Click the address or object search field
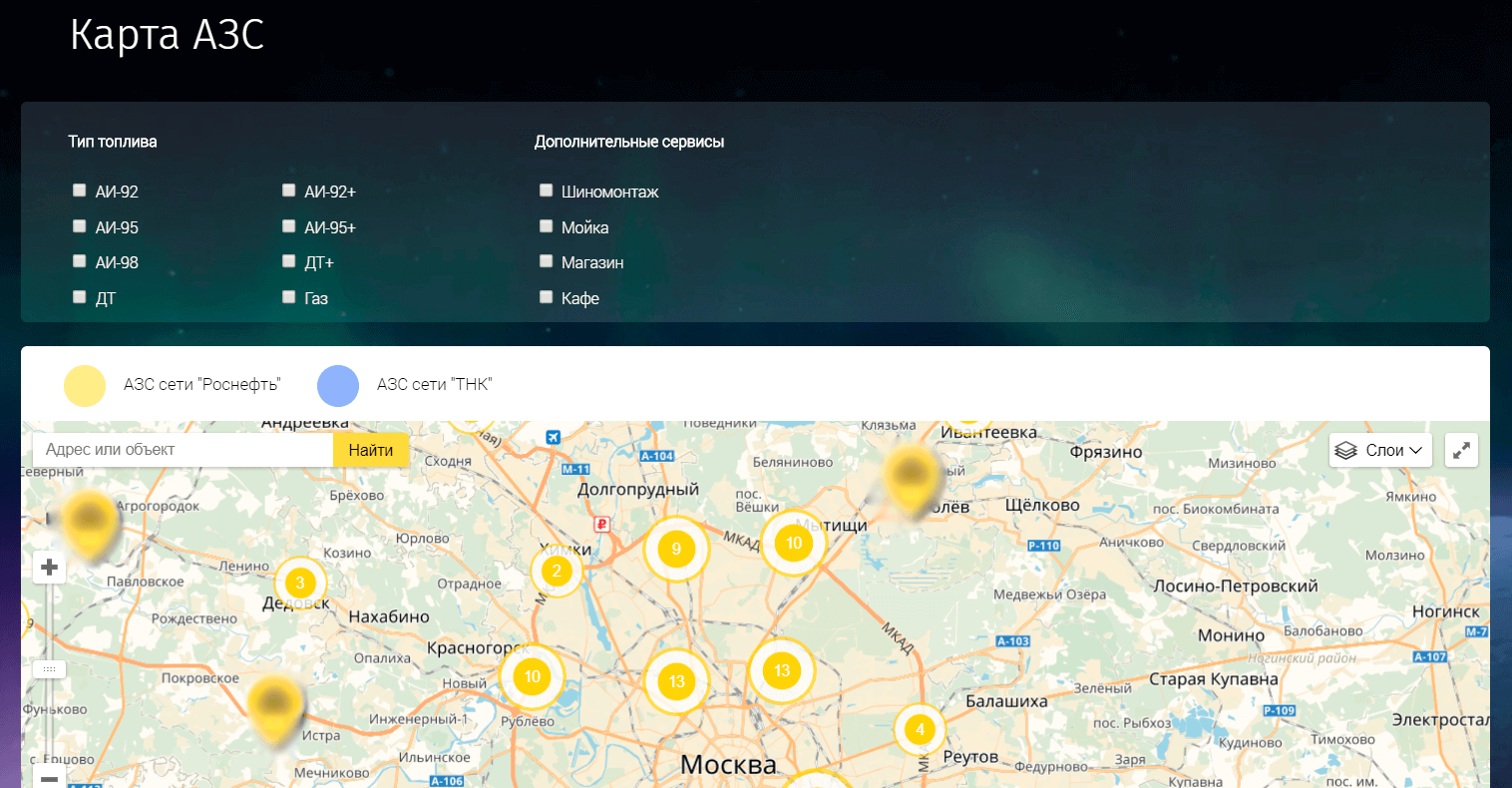Image resolution: width=1512 pixels, height=788 pixels. pos(184,450)
